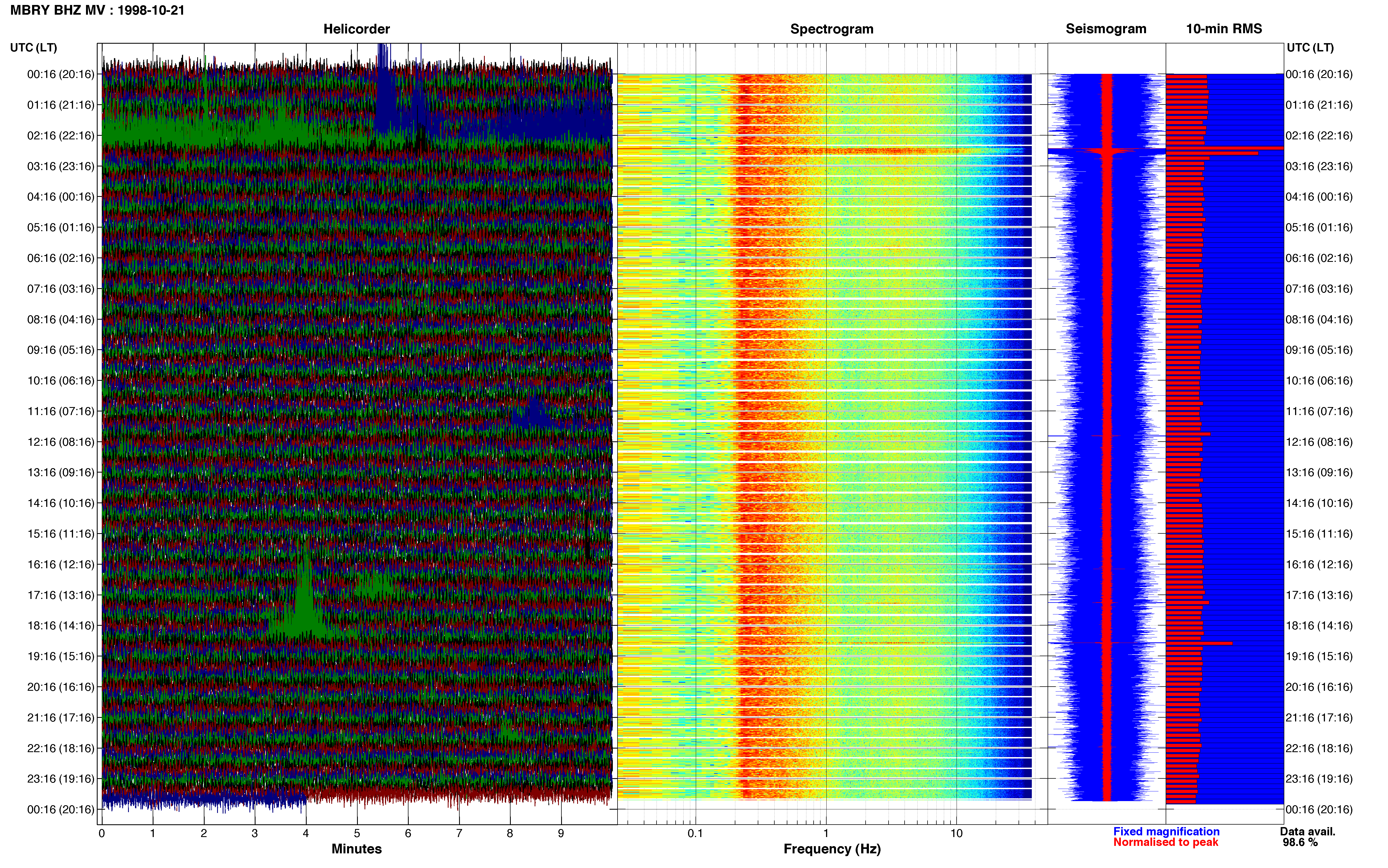The height and width of the screenshot is (868, 1388).
Task: Select the Spectrogram panel heading
Action: coord(832,29)
